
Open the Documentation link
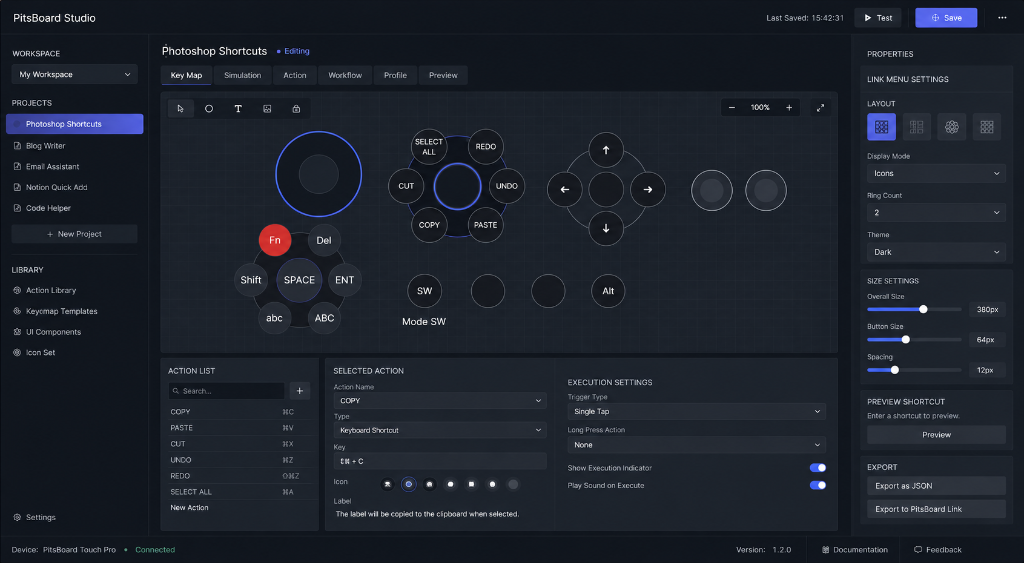(855, 550)
